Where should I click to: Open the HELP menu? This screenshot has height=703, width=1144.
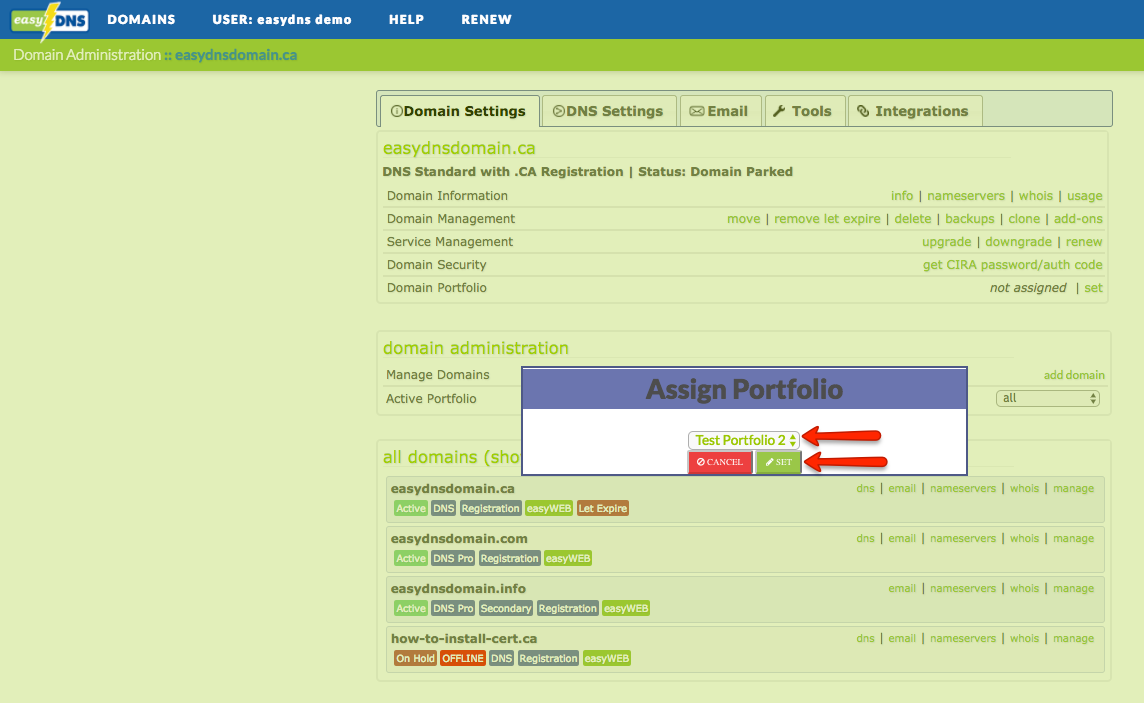click(x=406, y=20)
